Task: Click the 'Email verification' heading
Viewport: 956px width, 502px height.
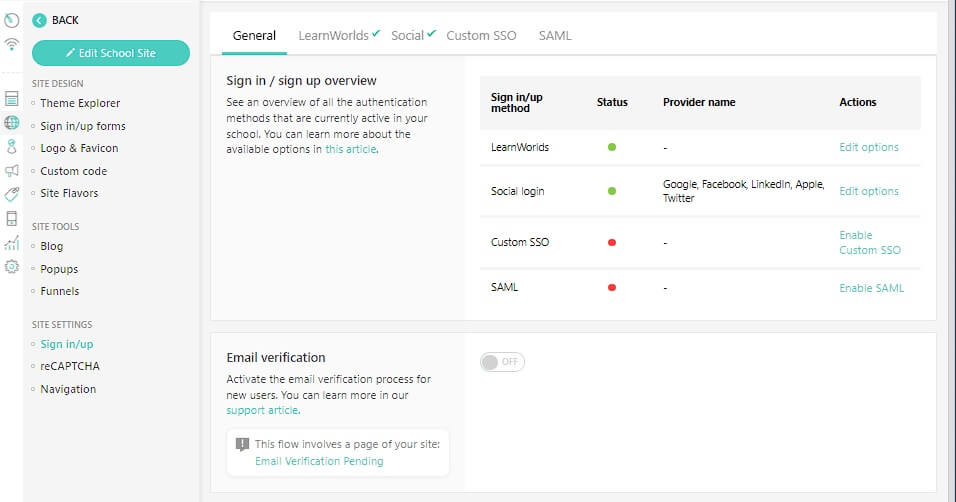Action: 276,357
